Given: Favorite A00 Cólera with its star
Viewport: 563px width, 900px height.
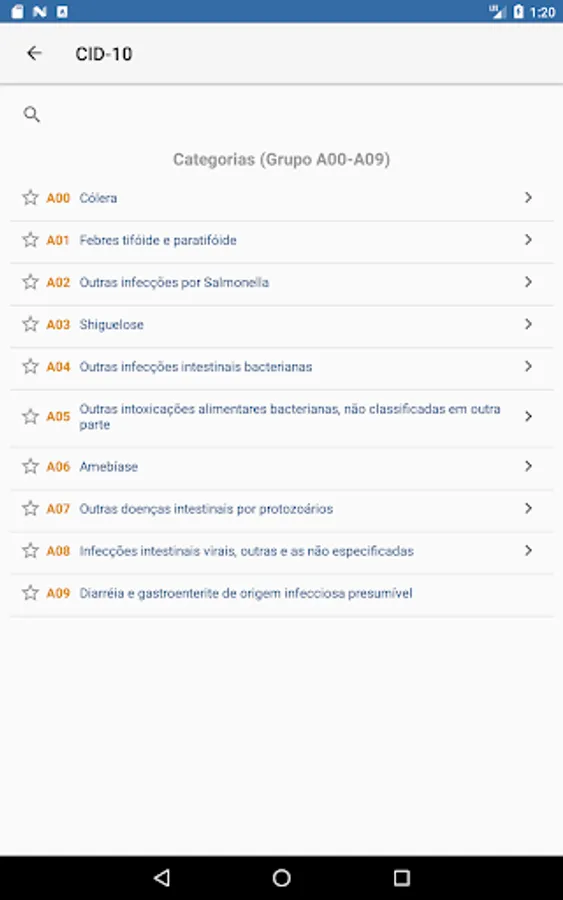Looking at the screenshot, I should (30, 197).
